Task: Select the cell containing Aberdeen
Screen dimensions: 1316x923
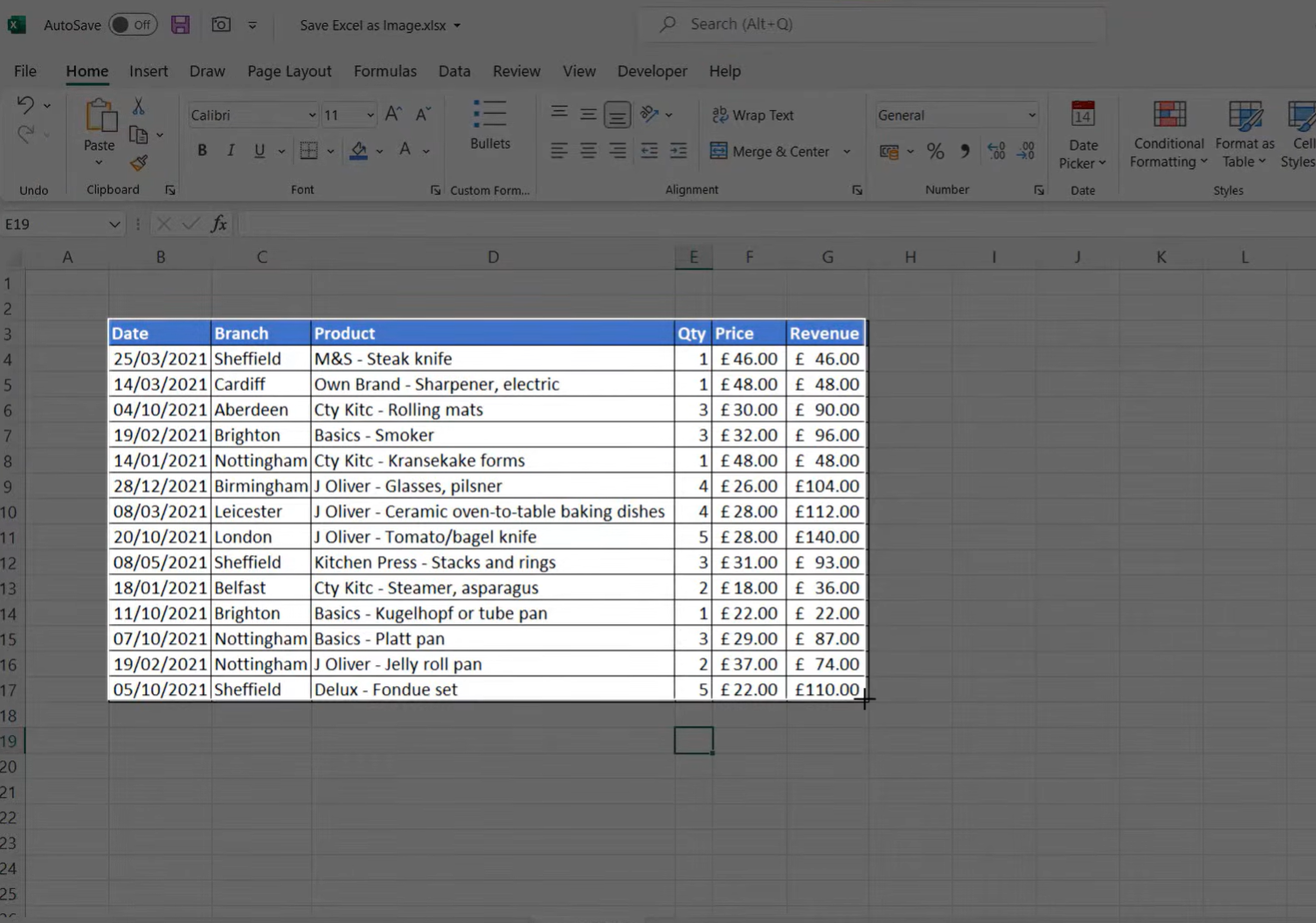Action: click(261, 410)
